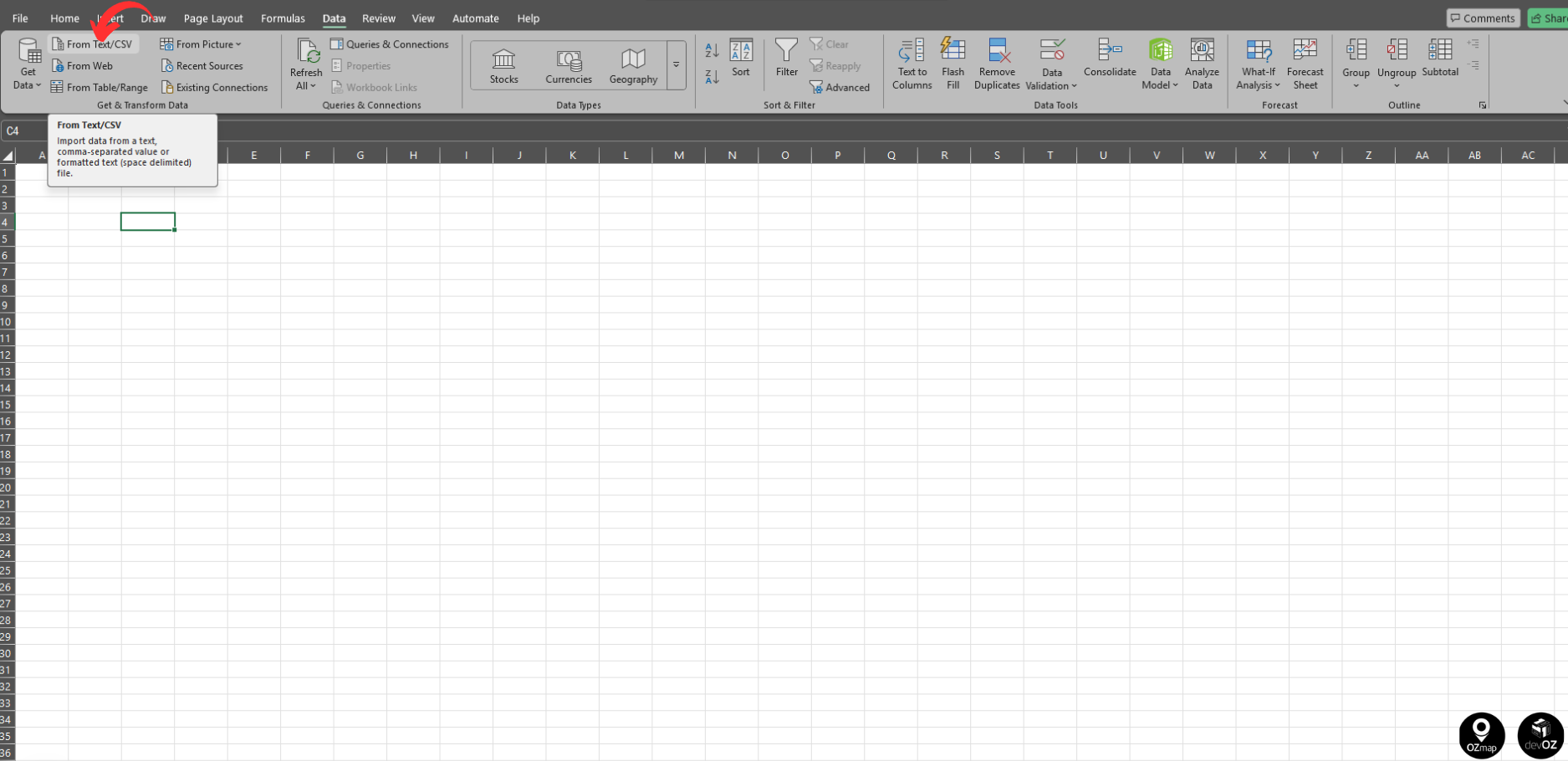The height and width of the screenshot is (761, 1568).
Task: Sort data A to Z
Action: click(x=710, y=50)
